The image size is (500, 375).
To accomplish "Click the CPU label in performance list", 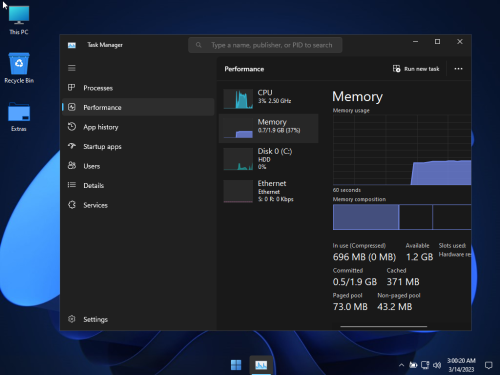I will (265, 93).
